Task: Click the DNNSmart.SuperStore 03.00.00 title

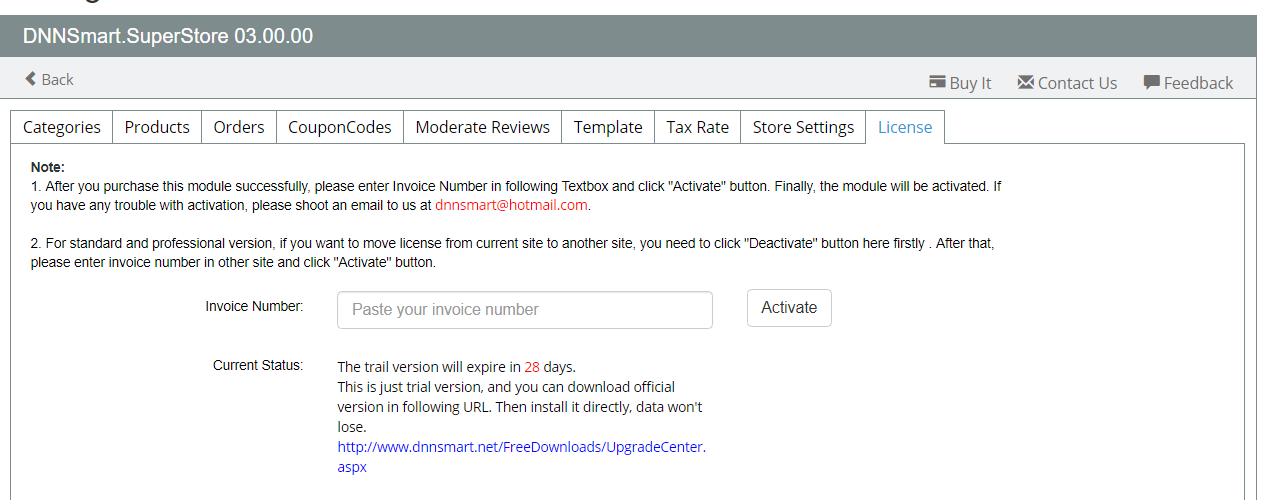Action: tap(168, 37)
